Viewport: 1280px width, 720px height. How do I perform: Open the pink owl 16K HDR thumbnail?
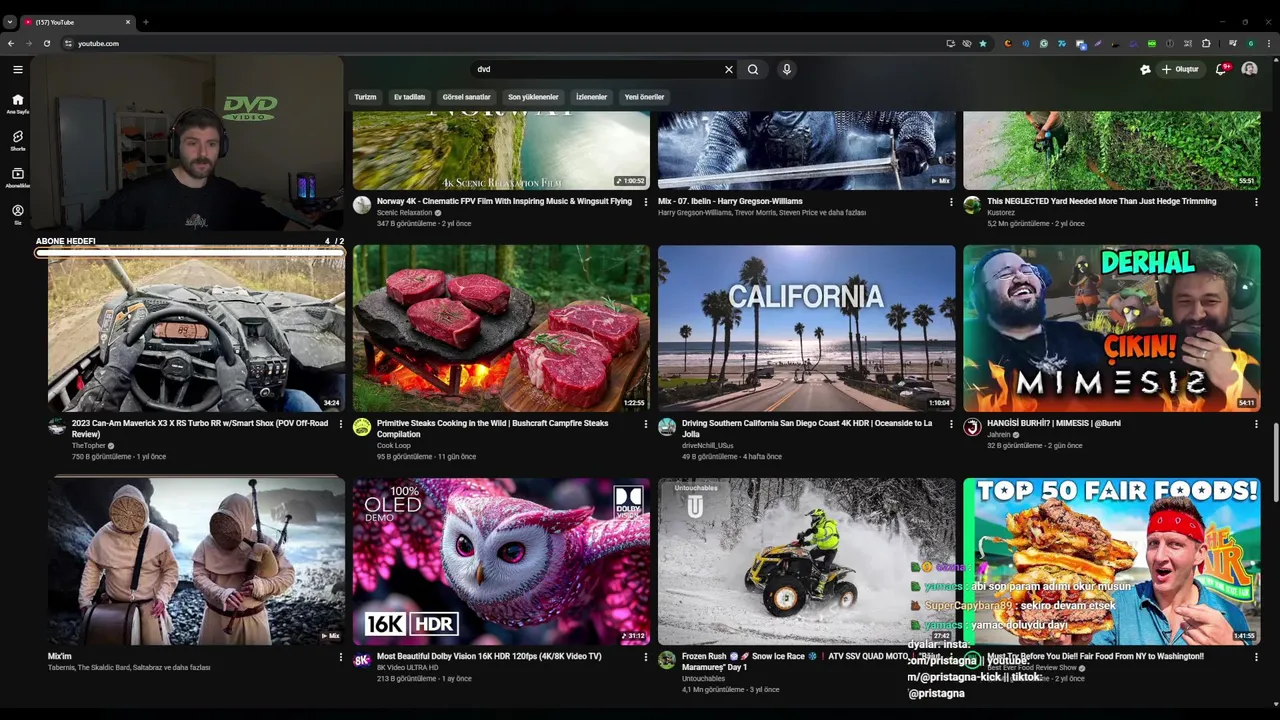coord(501,561)
